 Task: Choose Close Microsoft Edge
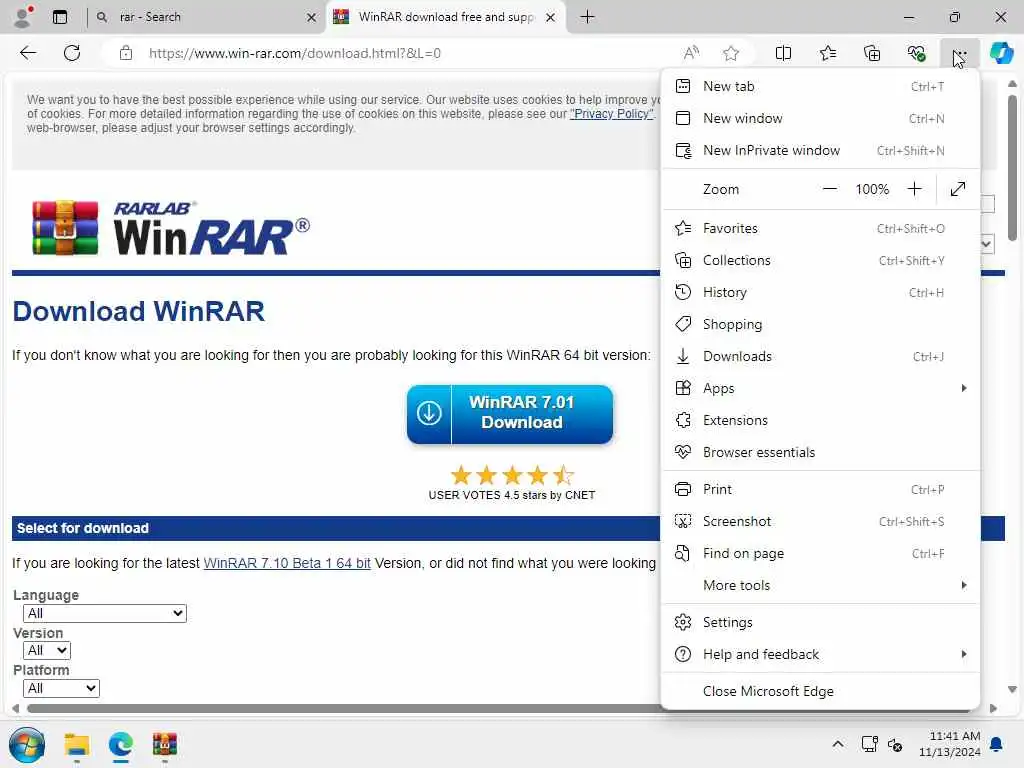point(820,692)
